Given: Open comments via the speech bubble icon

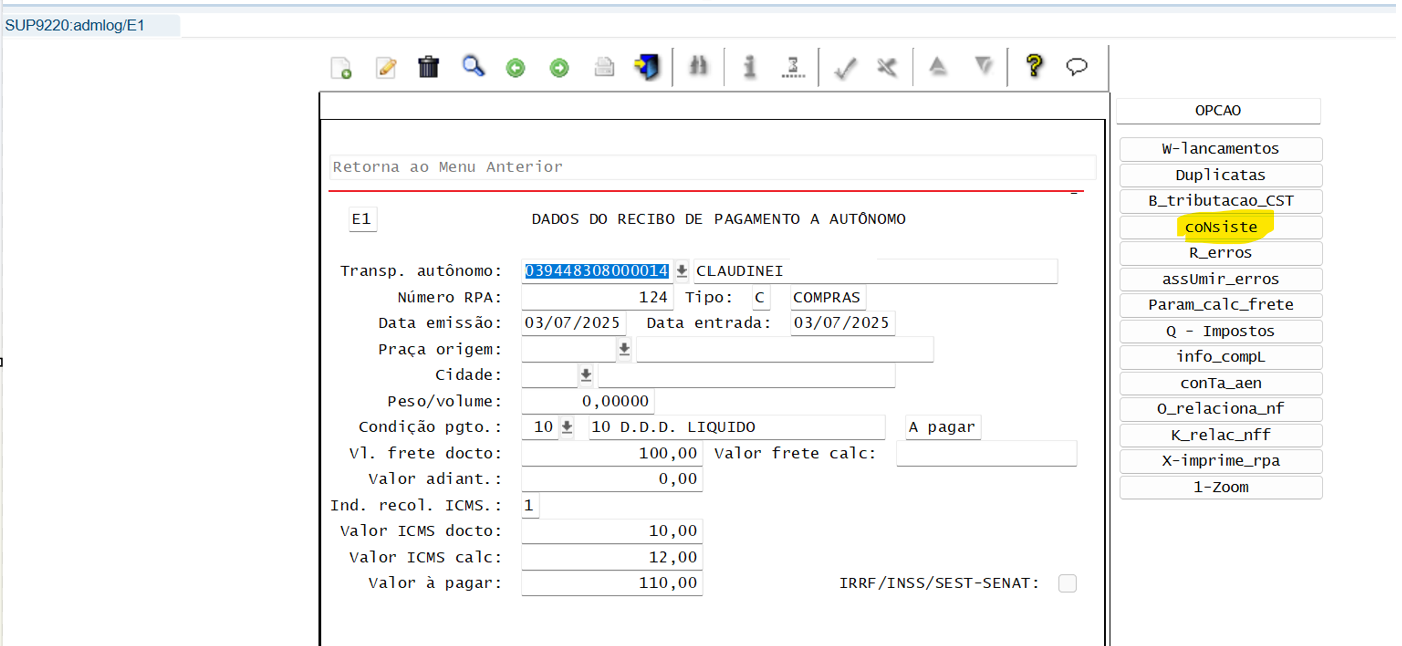Looking at the screenshot, I should (1077, 66).
